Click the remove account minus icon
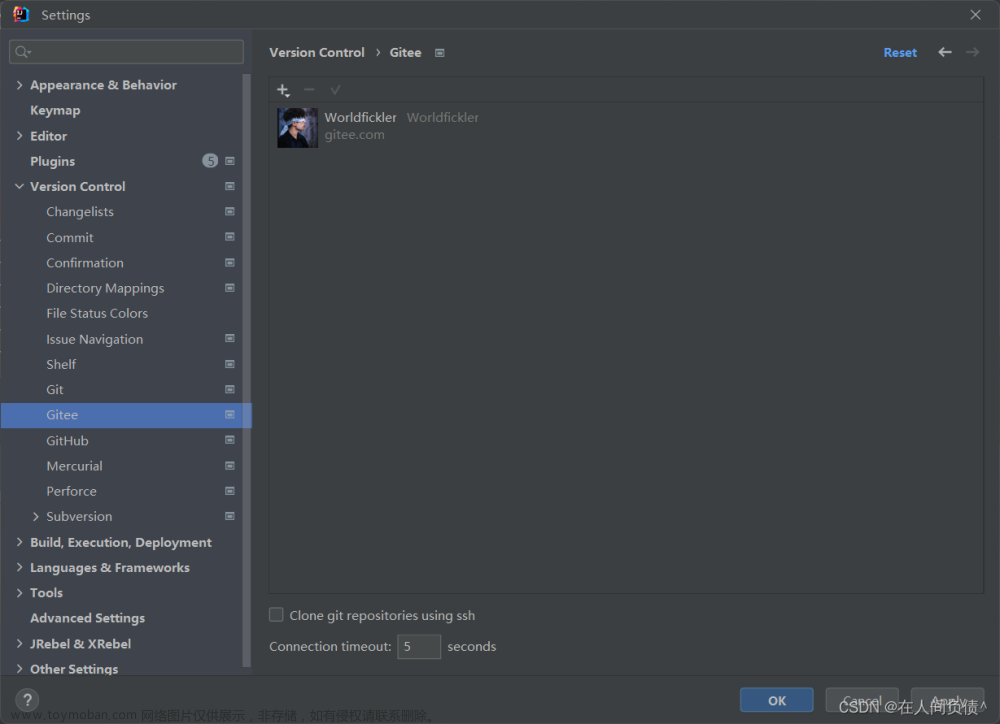The image size is (1000, 724). (309, 89)
